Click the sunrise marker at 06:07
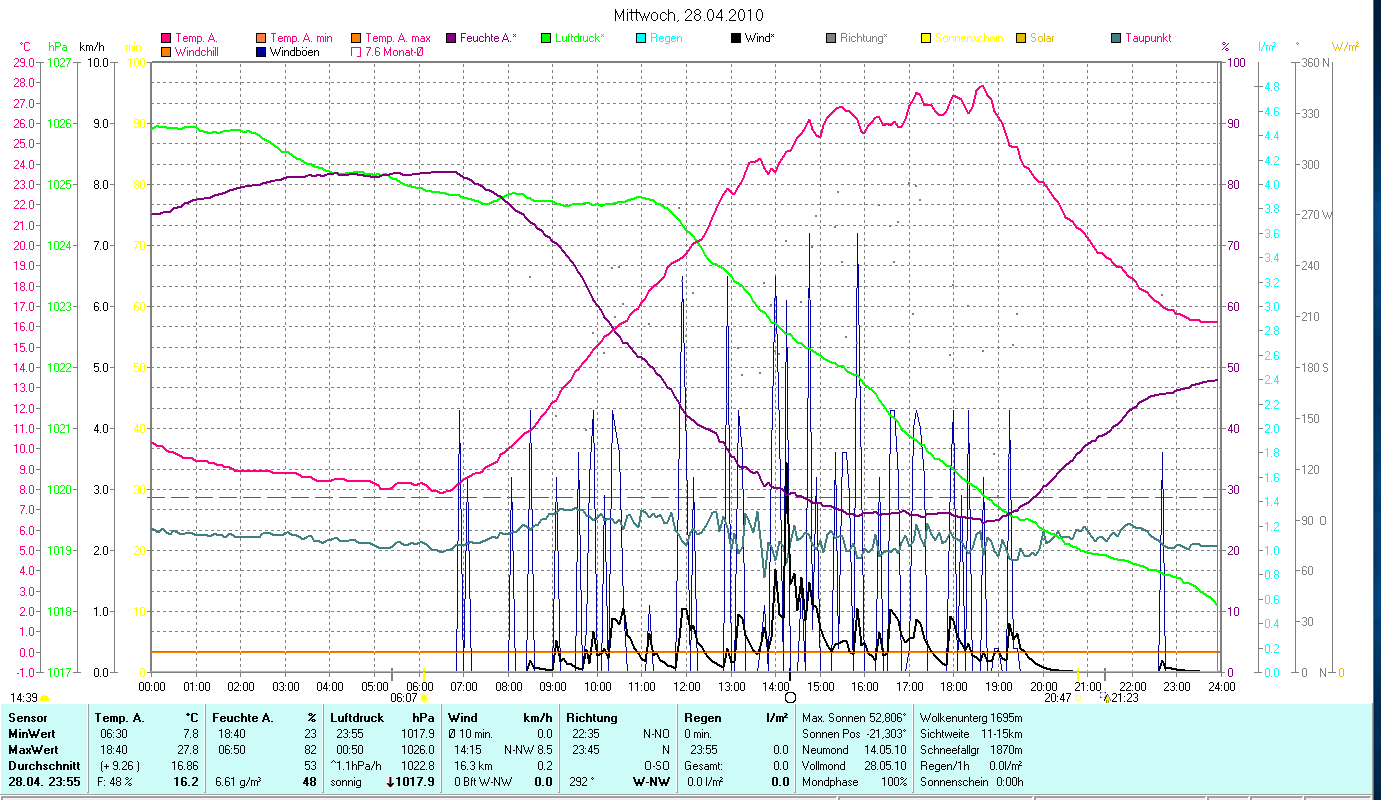 tap(424, 698)
